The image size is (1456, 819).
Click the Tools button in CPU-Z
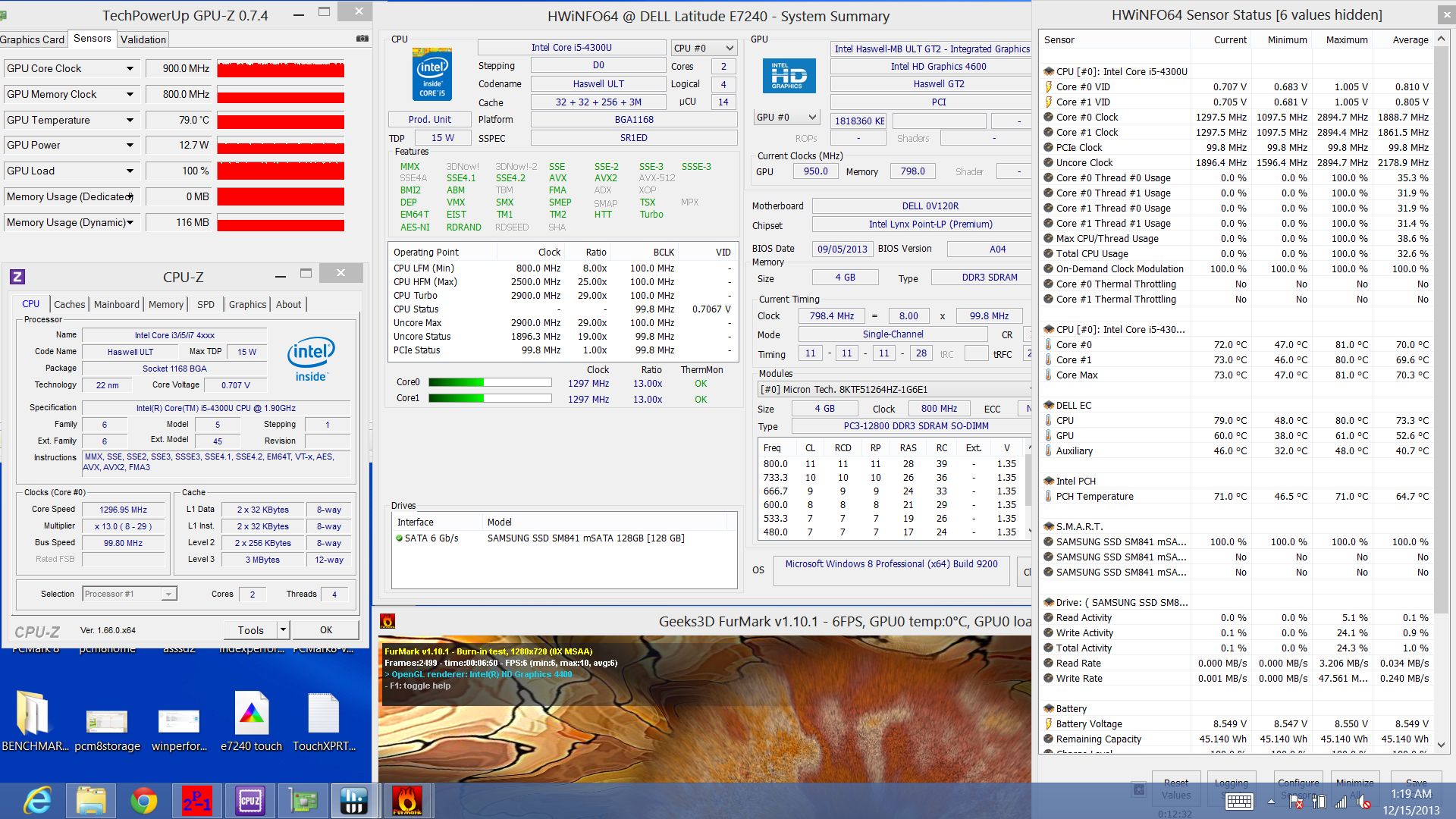click(x=251, y=629)
